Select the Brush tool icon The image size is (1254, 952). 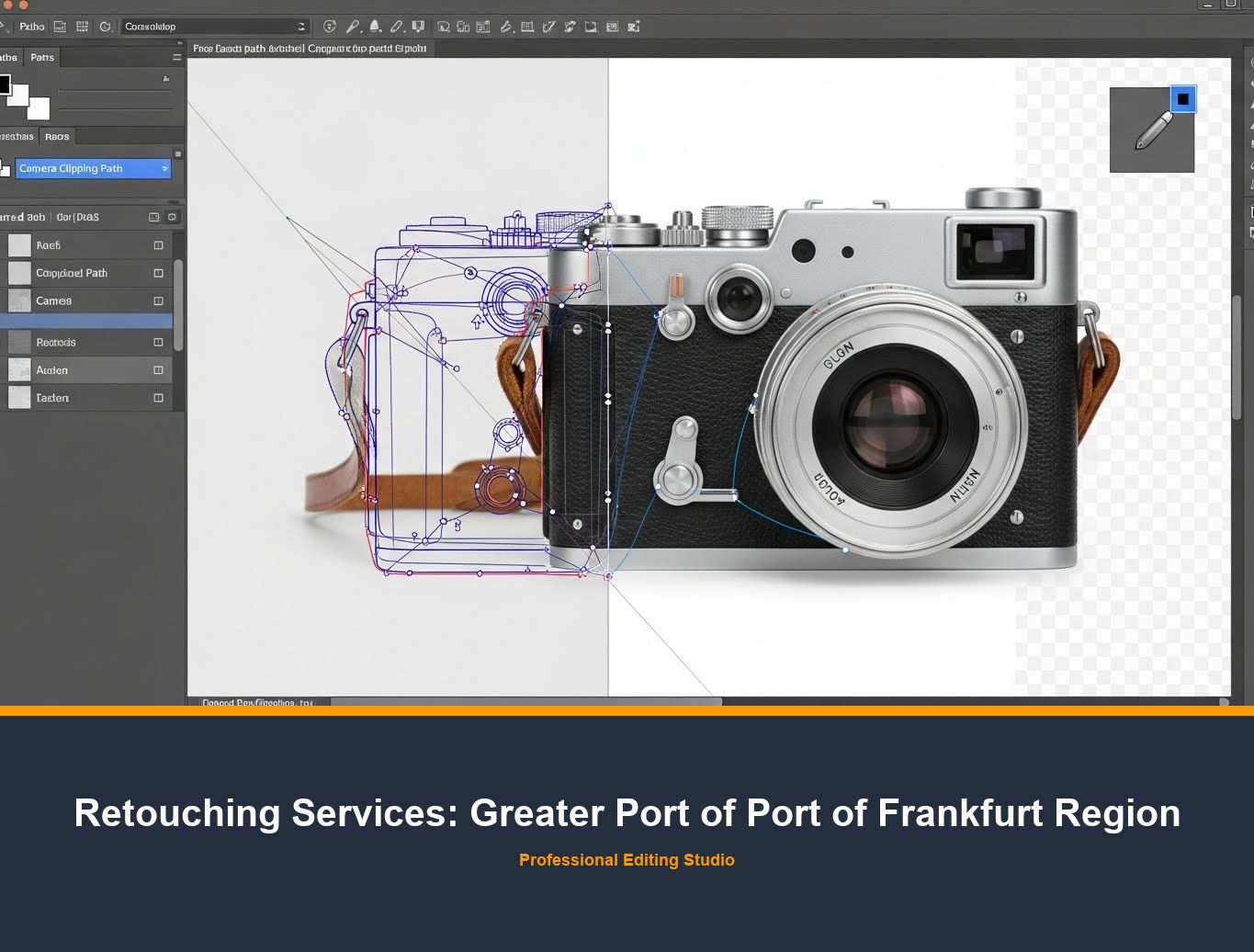(x=374, y=27)
